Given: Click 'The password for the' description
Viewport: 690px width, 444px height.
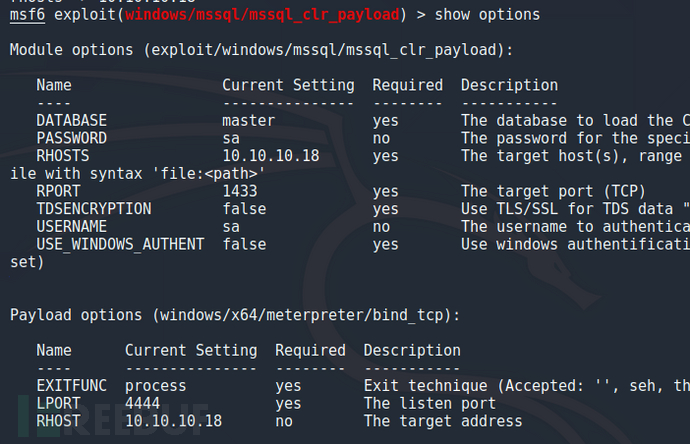Looking at the screenshot, I should click(549, 139).
